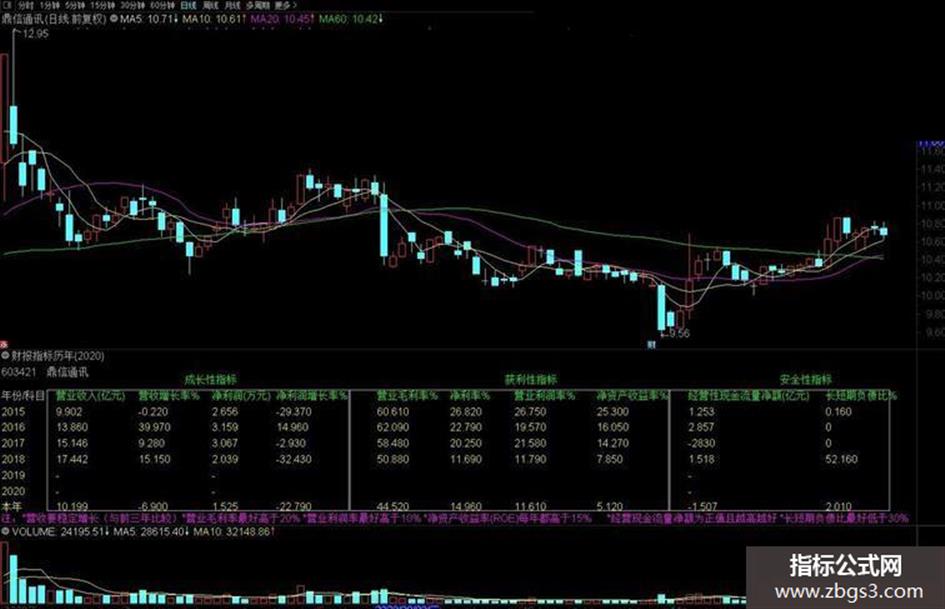Select the 2017 year row label

13,443
